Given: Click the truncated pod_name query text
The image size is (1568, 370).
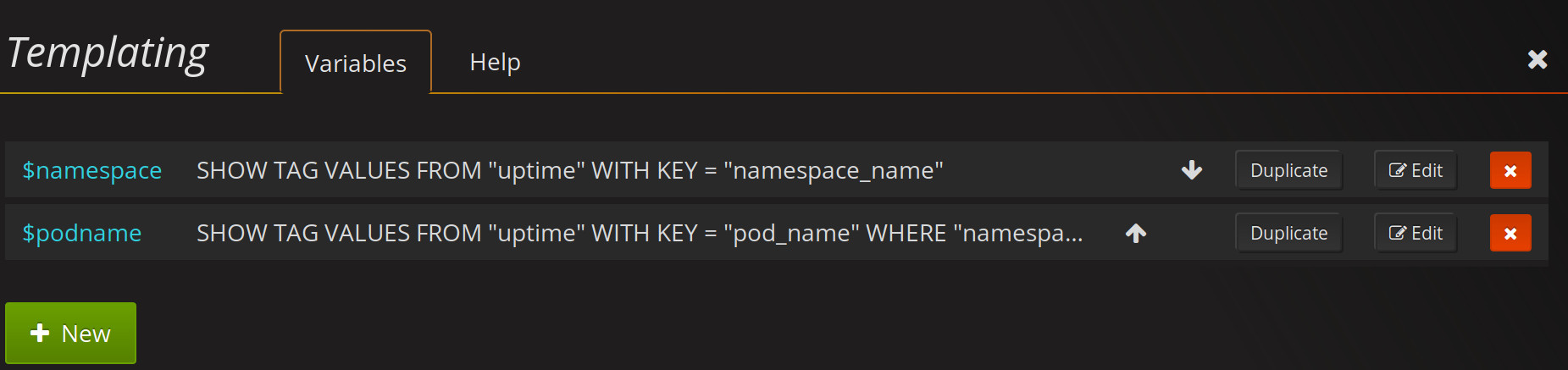Looking at the screenshot, I should point(640,233).
